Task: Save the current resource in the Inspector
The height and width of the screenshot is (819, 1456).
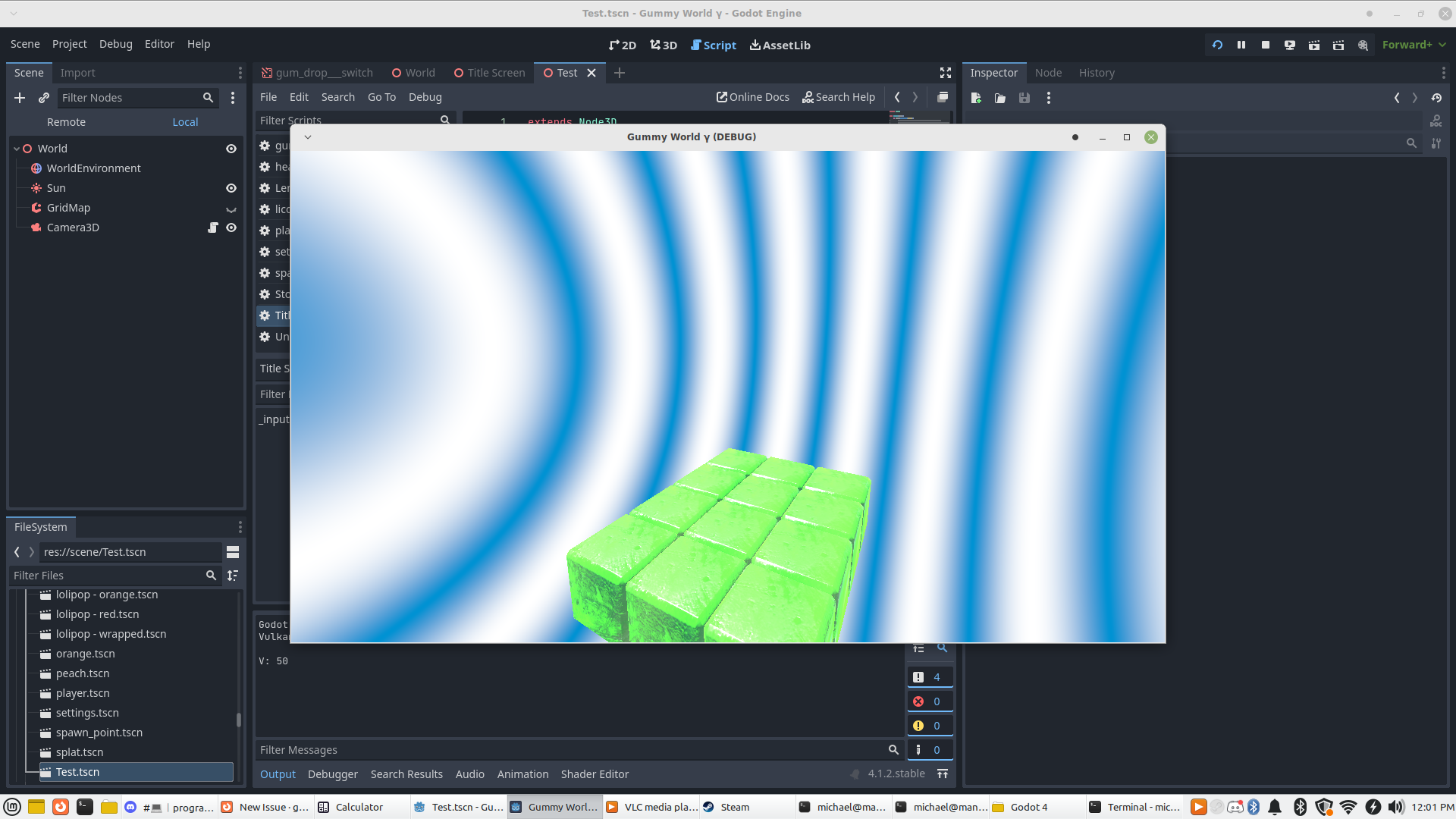Action: tap(1025, 98)
